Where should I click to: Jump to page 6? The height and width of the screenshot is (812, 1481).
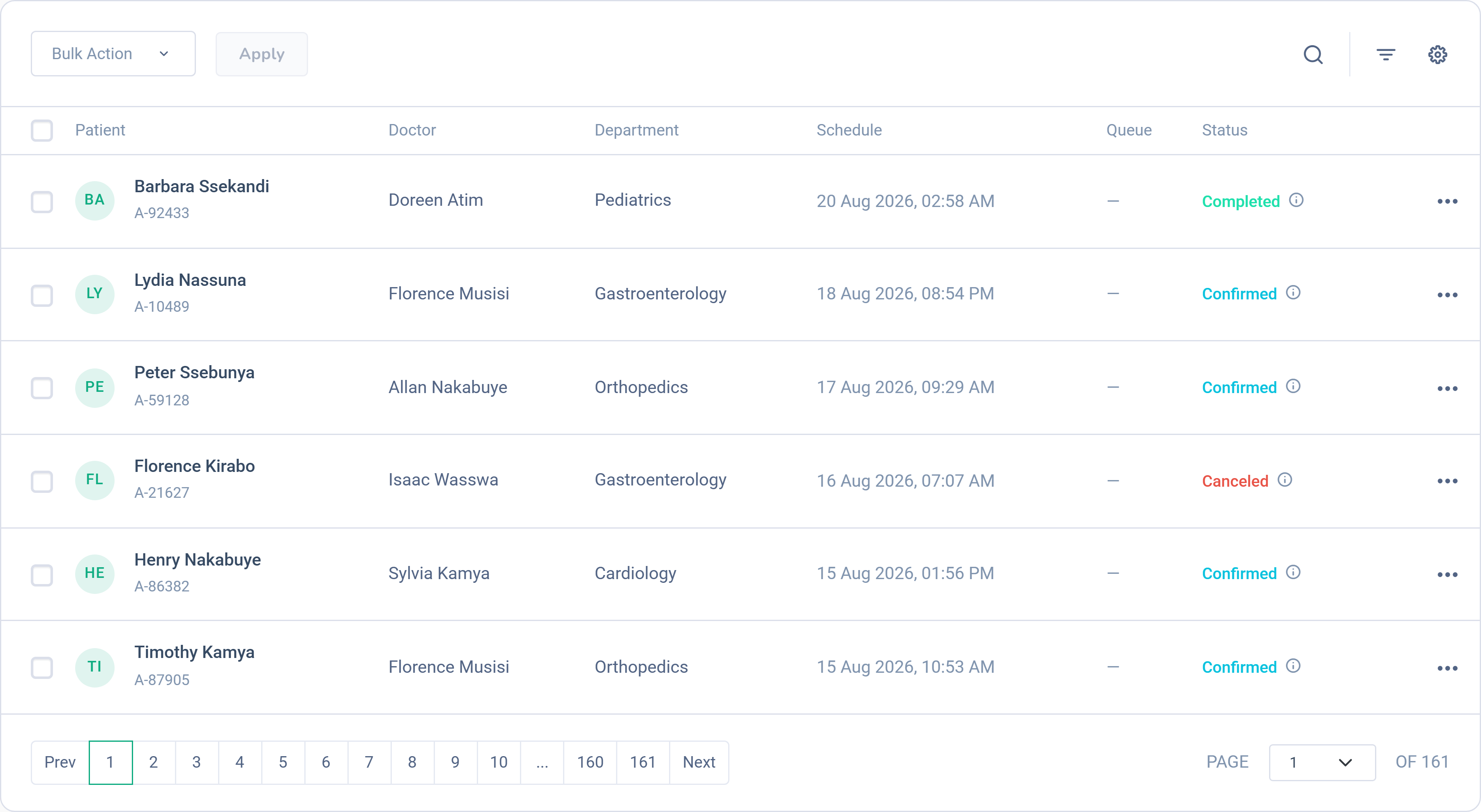326,763
